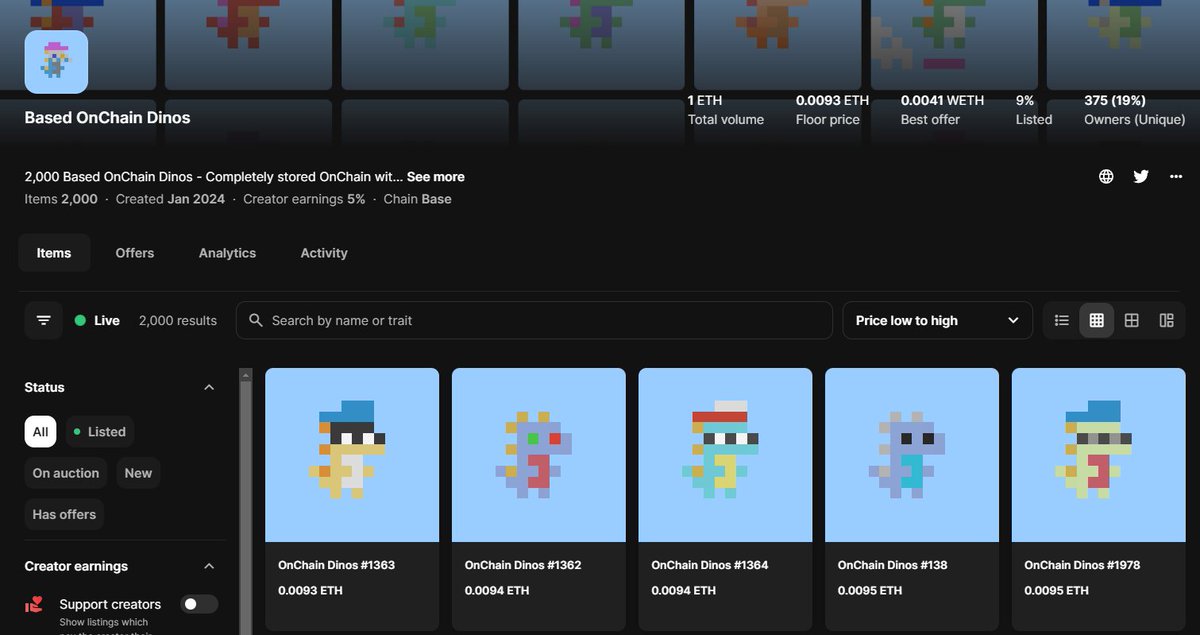Collapse the Status filter section

pos(209,387)
